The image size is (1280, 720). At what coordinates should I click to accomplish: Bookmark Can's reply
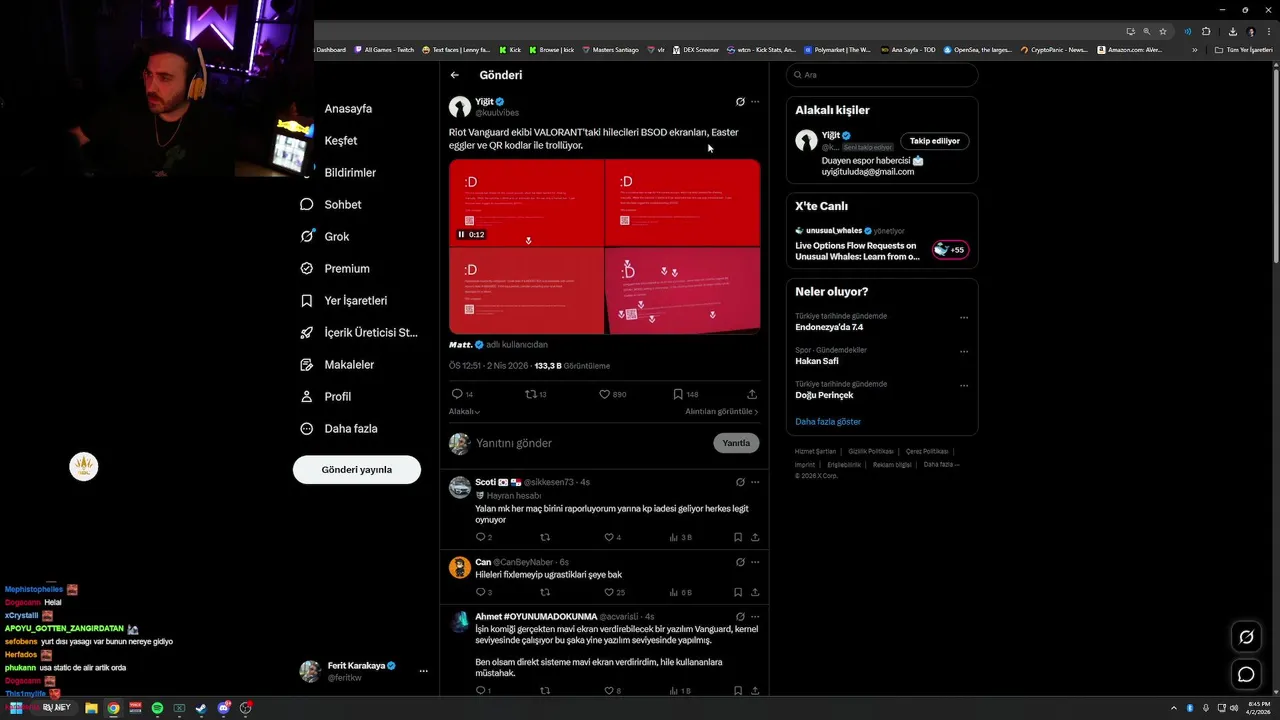click(x=738, y=592)
